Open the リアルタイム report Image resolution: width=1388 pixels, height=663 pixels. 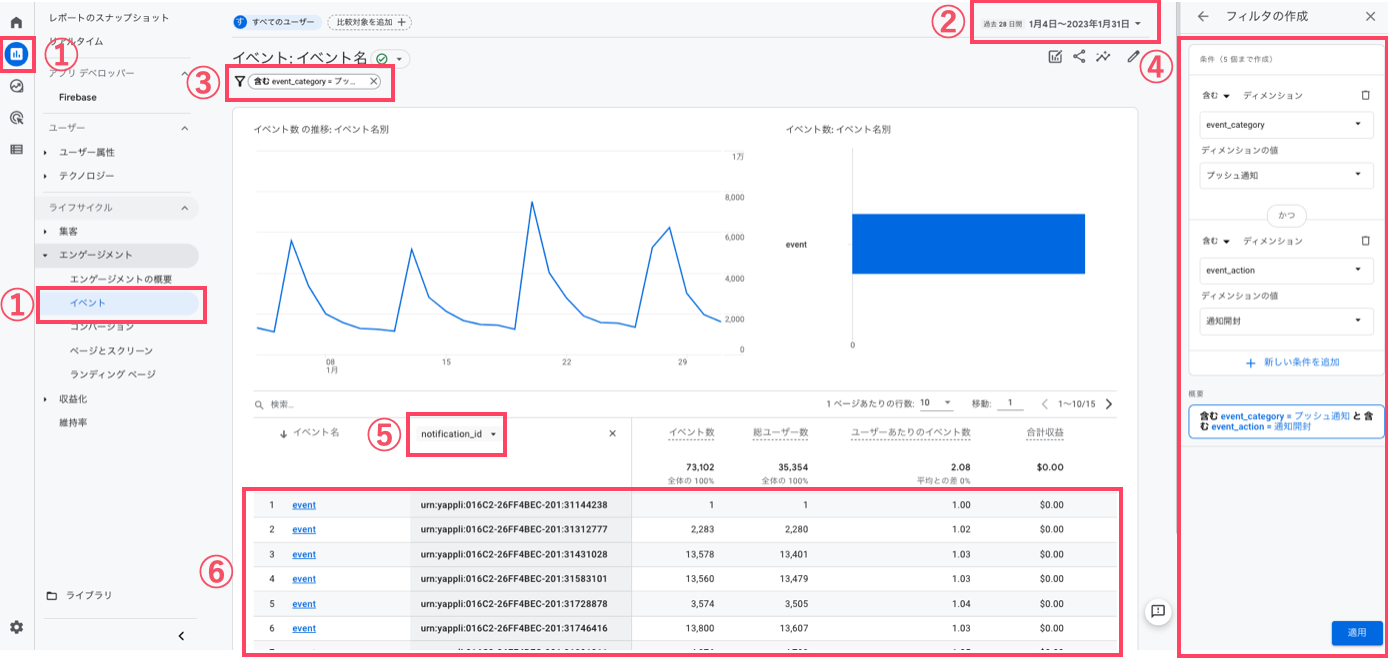pyautogui.click(x=76, y=42)
